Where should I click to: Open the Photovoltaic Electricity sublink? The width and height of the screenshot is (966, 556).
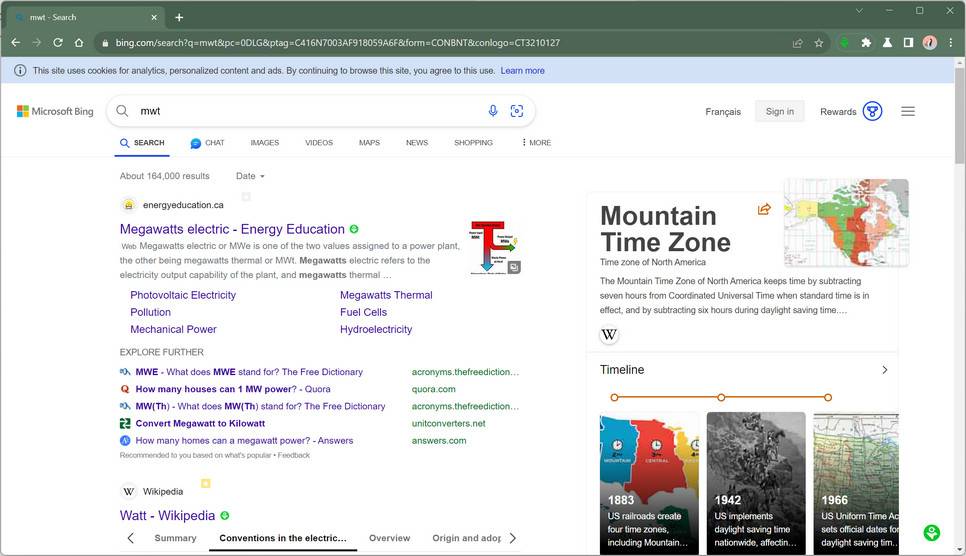pos(183,295)
